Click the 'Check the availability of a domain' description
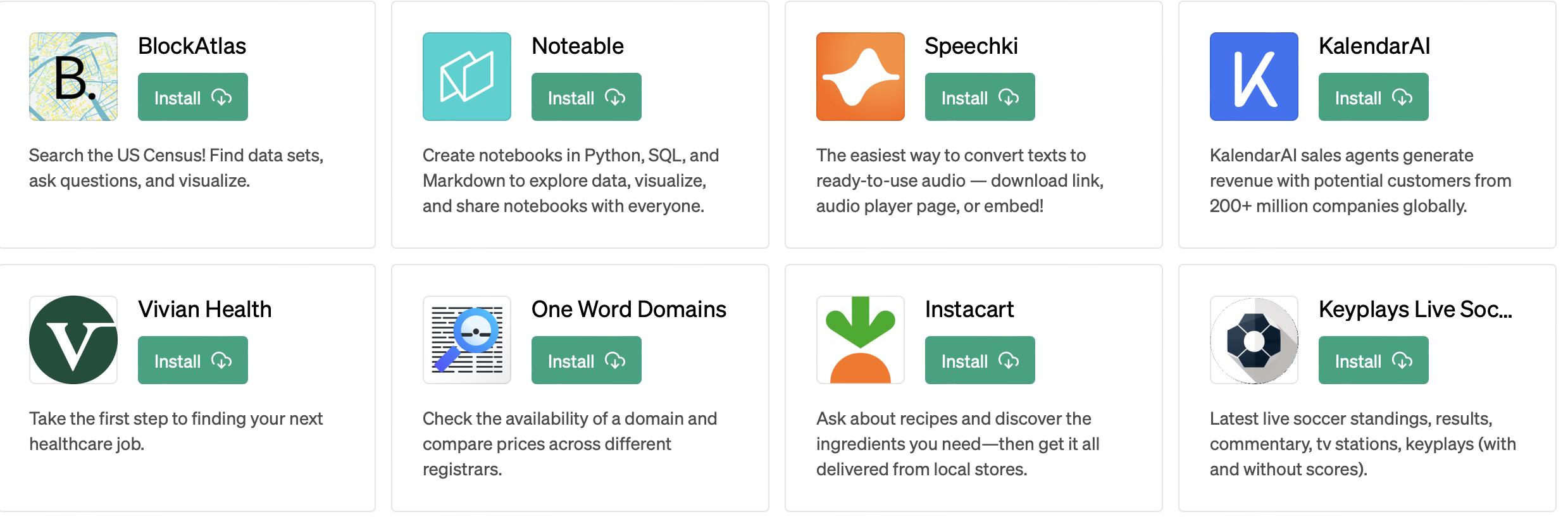The width and height of the screenshot is (1568, 519). click(x=570, y=444)
